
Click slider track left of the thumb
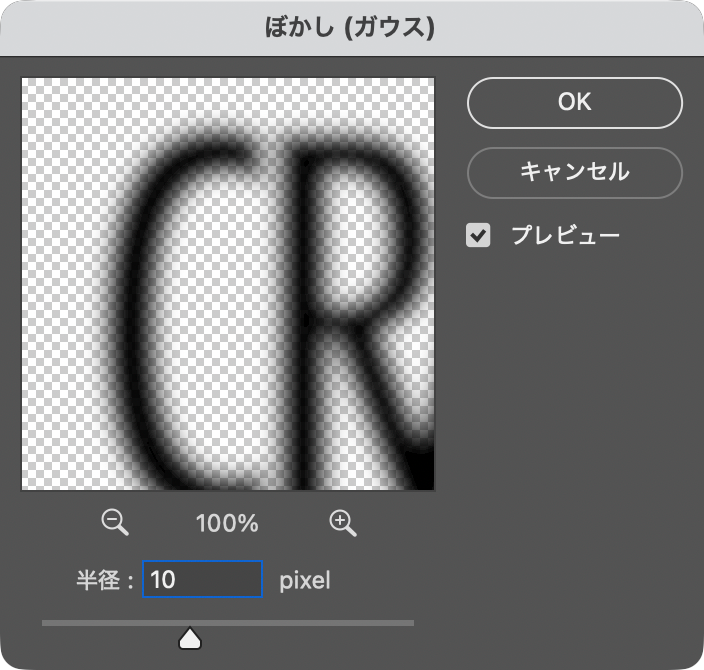point(110,623)
